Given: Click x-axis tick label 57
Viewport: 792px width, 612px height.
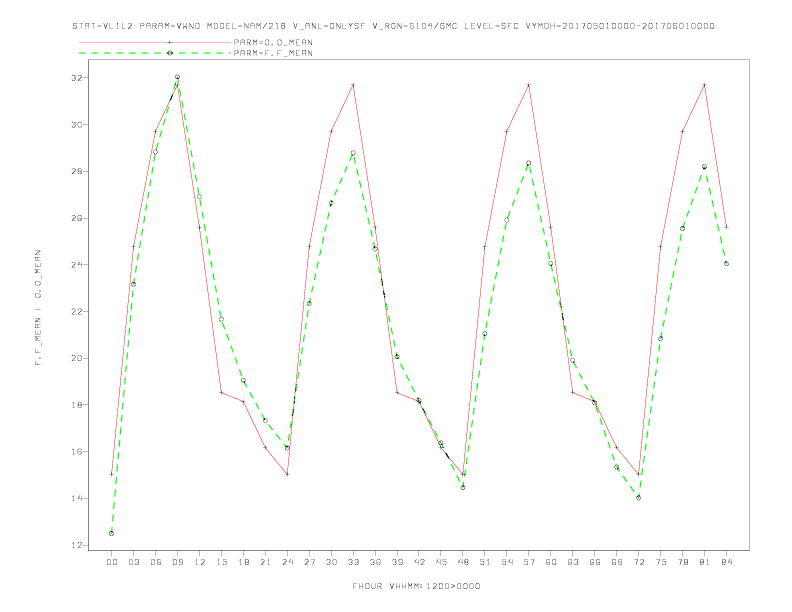Looking at the screenshot, I should pos(529,562).
